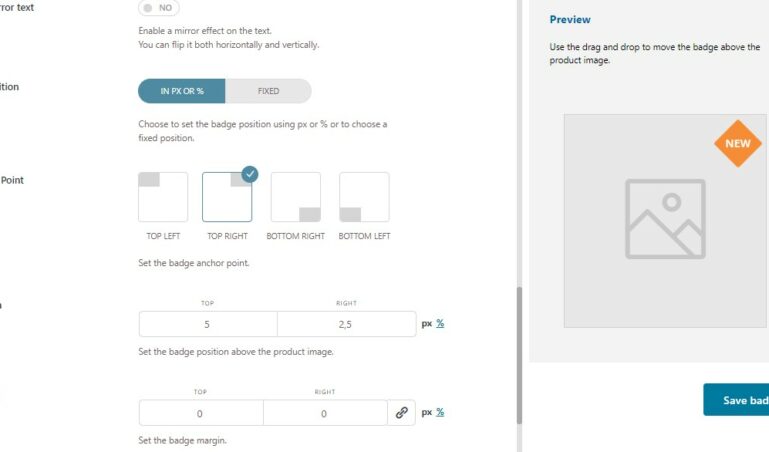Image resolution: width=769 pixels, height=452 pixels.
Task: Click the orange NEW badge in preview
Action: [x=738, y=144]
